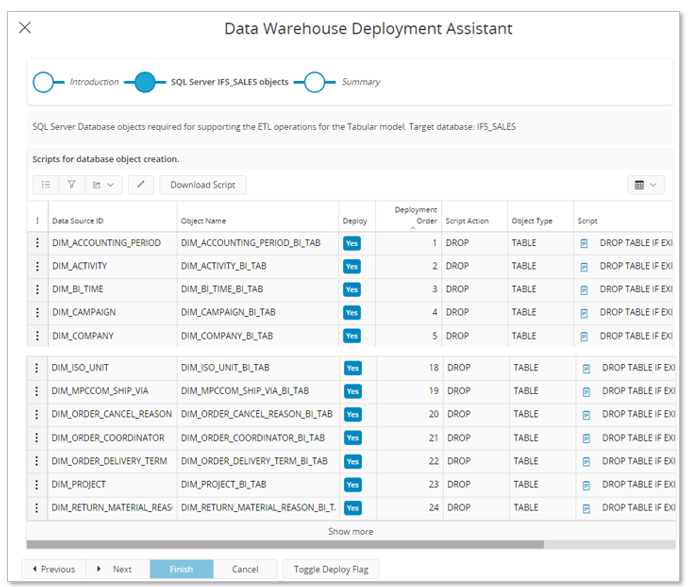Open the filter funnel icon
Image resolution: width=691 pixels, height=587 pixels.
click(x=72, y=185)
